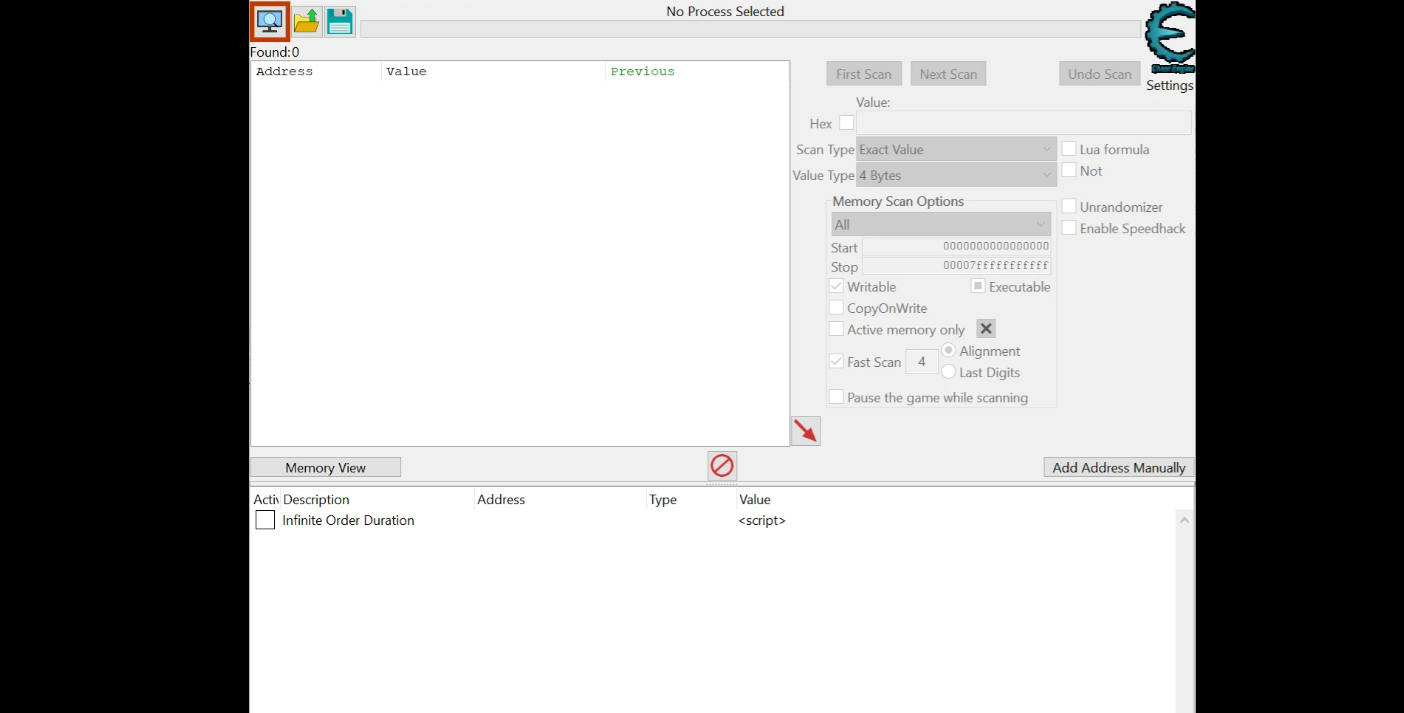
Task: Toggle the Hex checkbox
Action: (x=847, y=123)
